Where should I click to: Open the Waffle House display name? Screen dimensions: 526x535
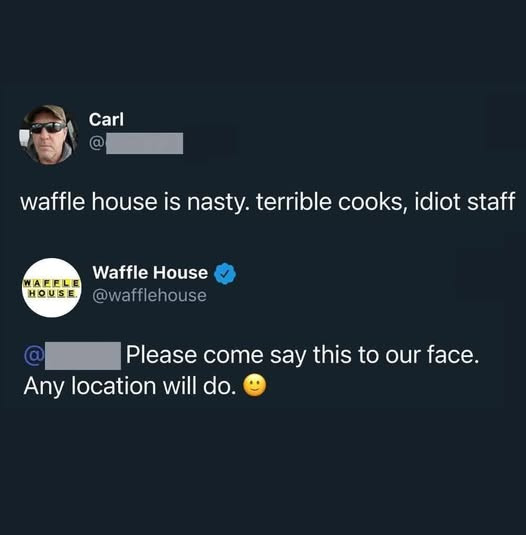click(x=150, y=273)
